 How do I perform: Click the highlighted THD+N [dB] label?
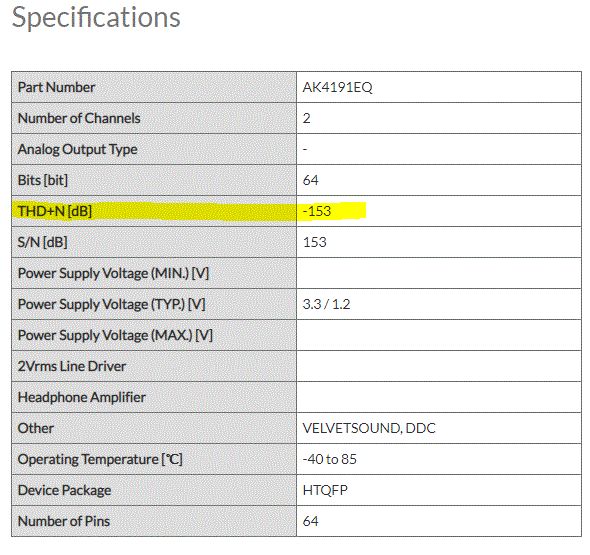click(x=55, y=211)
